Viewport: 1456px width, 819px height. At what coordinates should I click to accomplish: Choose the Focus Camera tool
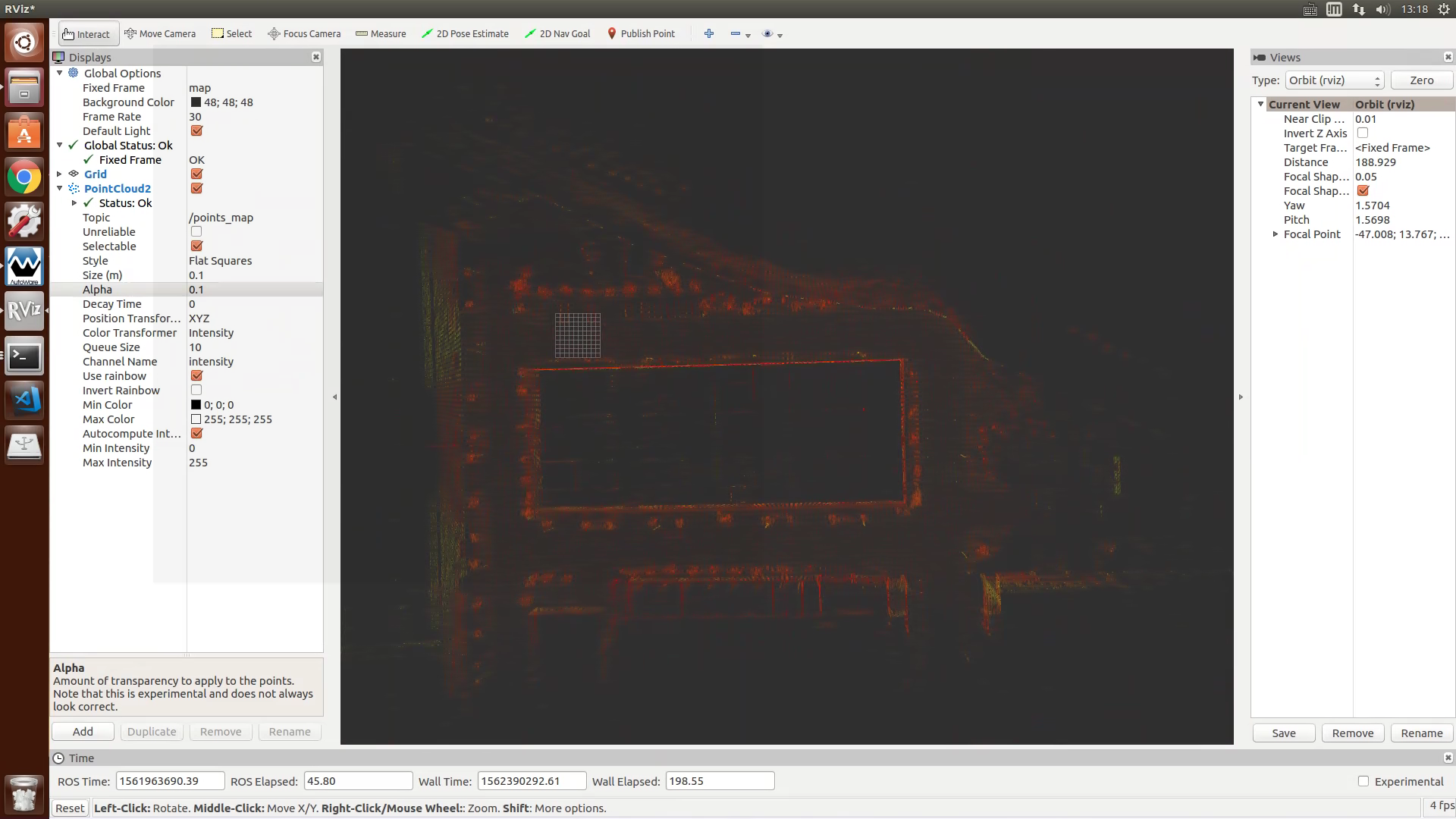(304, 34)
